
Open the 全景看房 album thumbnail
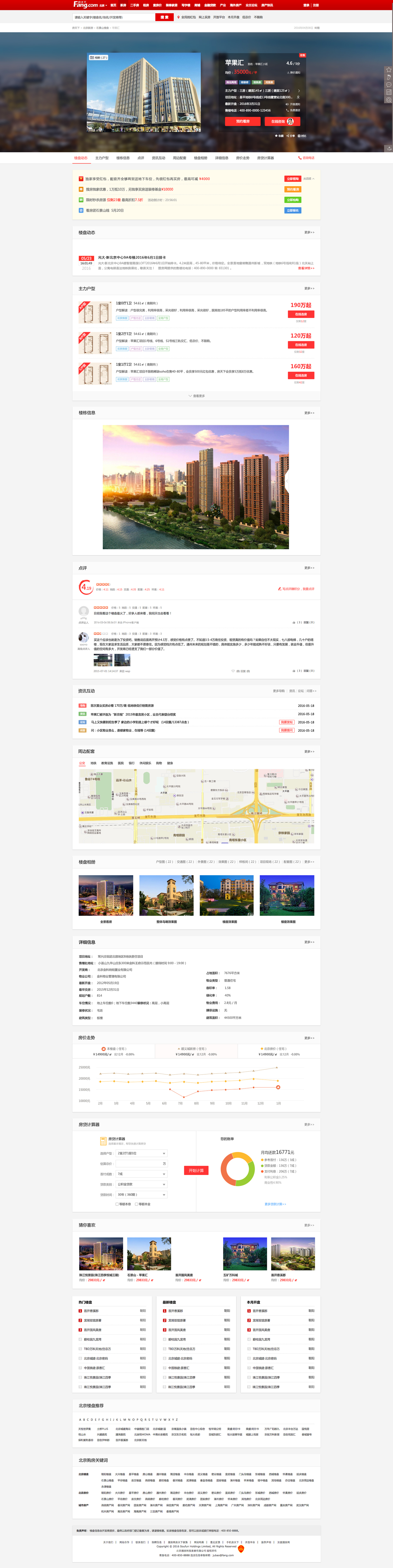[x=106, y=895]
